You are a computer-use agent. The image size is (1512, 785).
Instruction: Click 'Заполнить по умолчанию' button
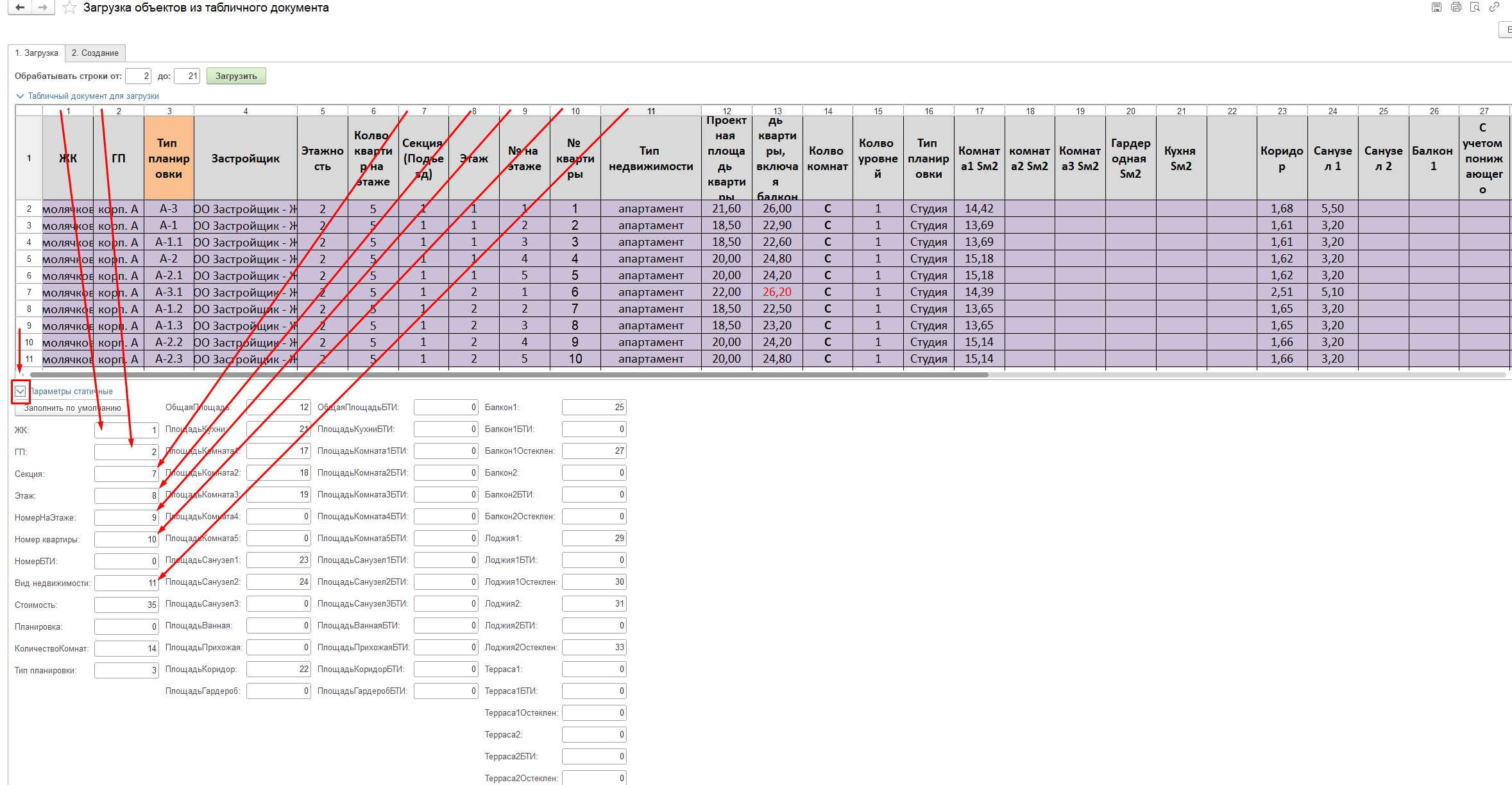pos(72,408)
